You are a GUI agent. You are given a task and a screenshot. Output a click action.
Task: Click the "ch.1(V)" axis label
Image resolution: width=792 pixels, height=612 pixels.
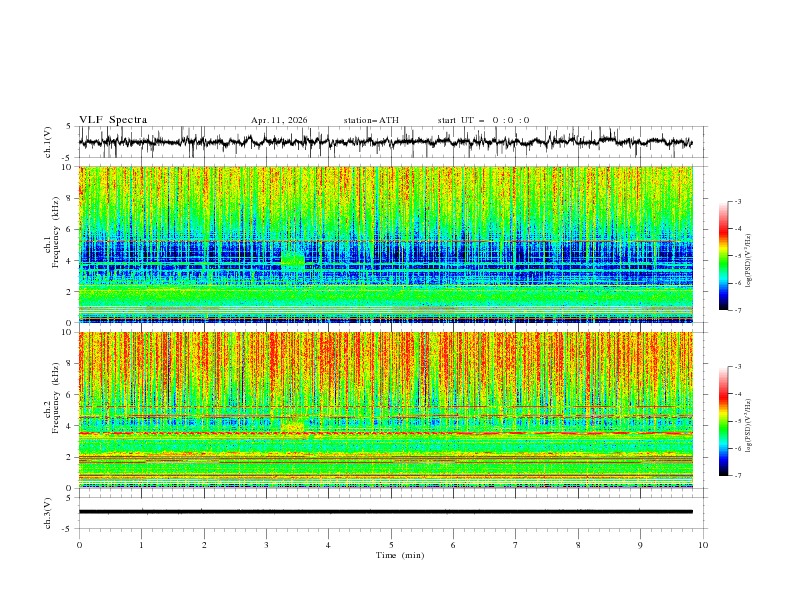pyautogui.click(x=48, y=142)
